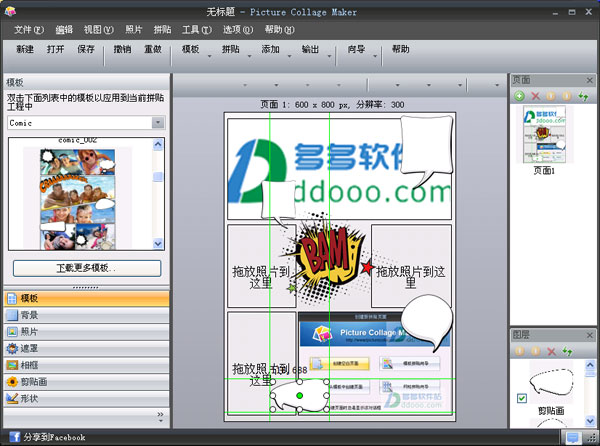The height and width of the screenshot is (446, 600).
Task: Click 打开 in the toolbar
Action: click(x=55, y=49)
